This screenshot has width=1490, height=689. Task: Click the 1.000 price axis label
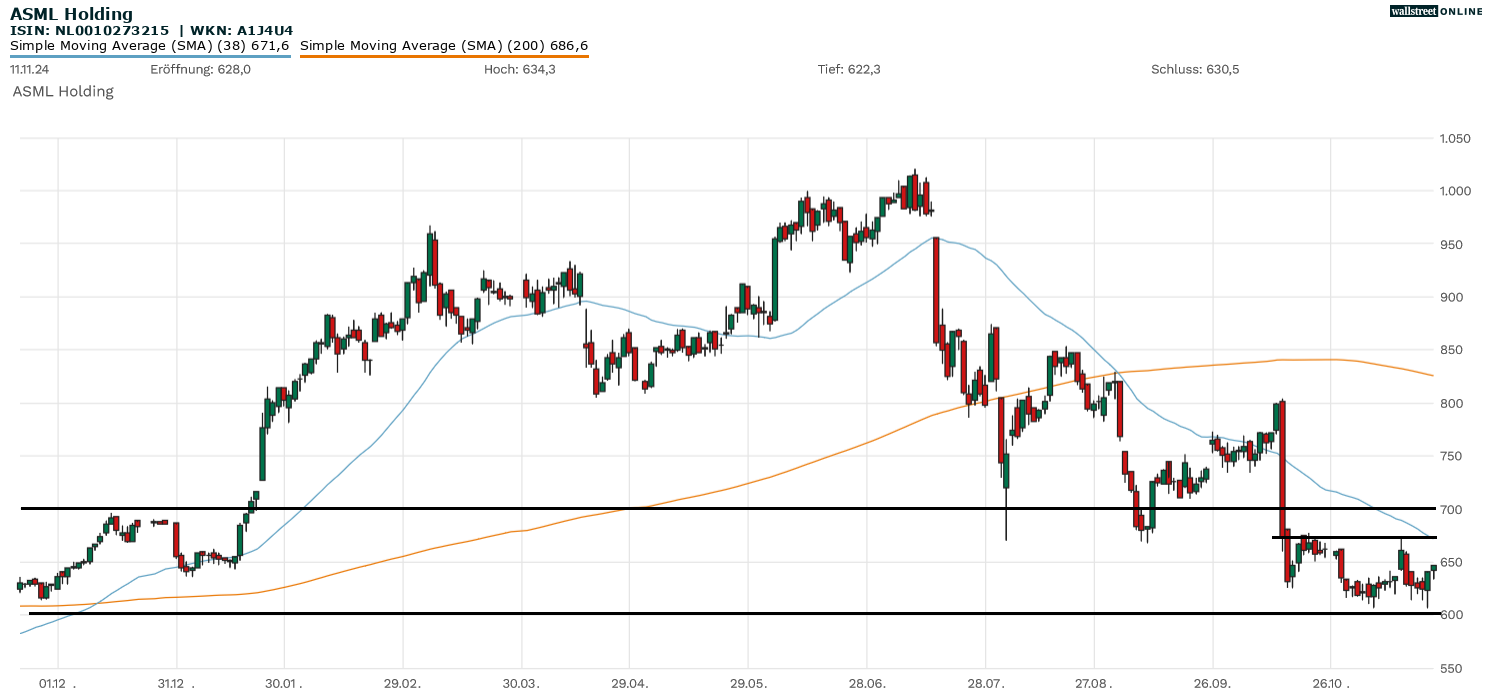[1453, 191]
